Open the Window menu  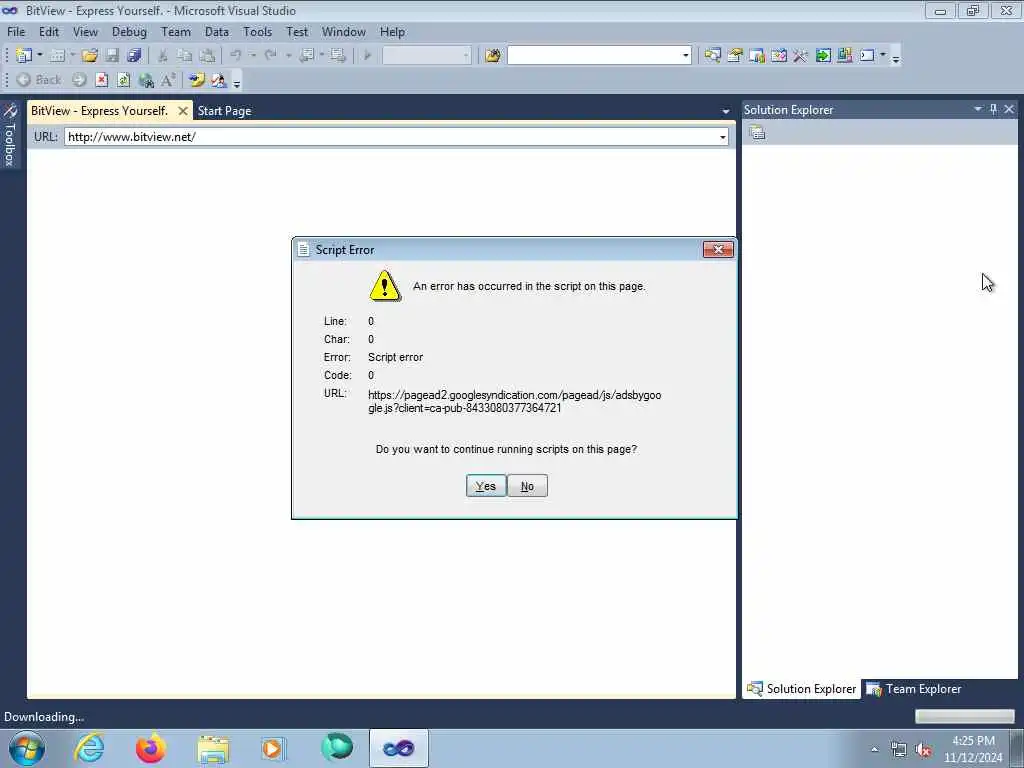[344, 31]
